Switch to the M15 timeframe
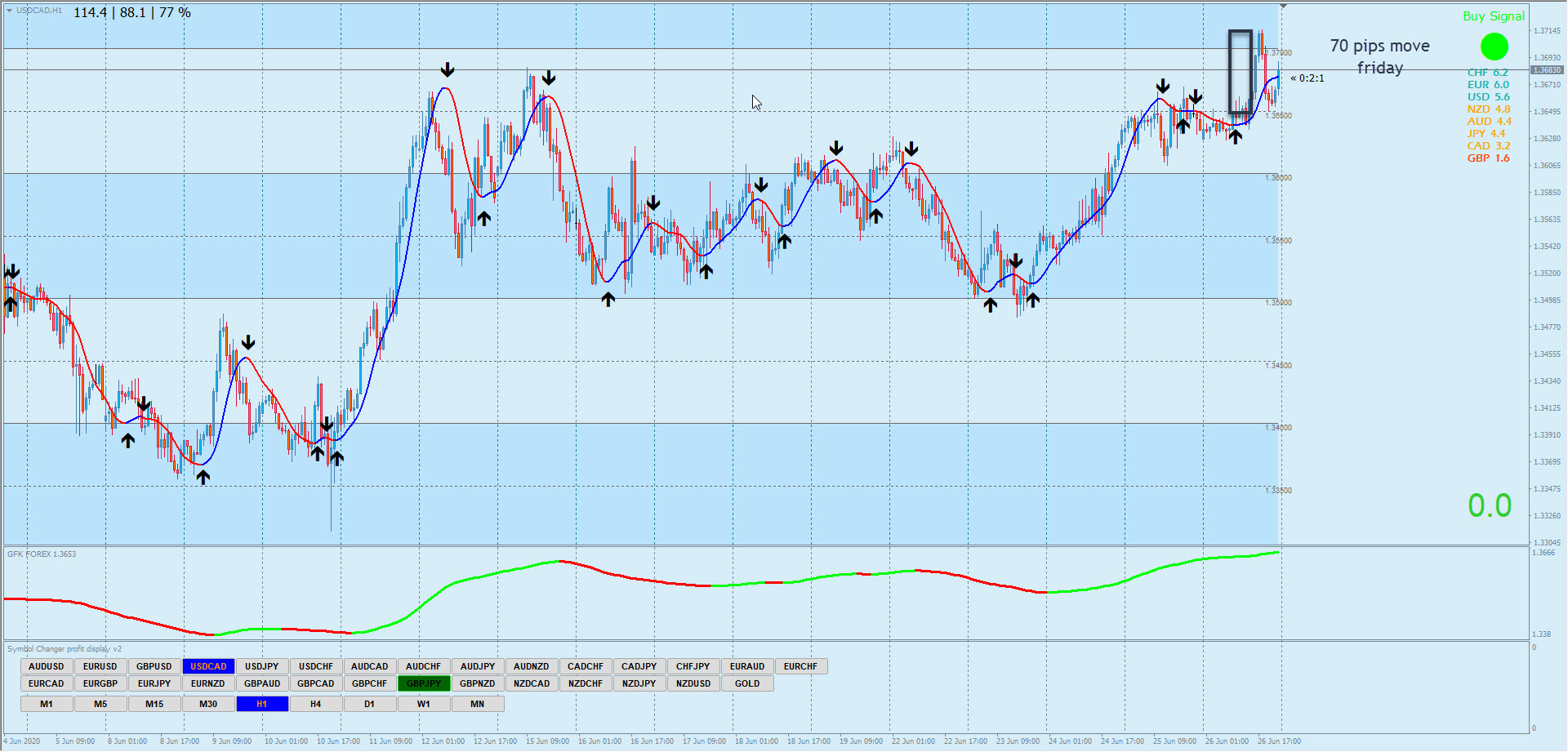This screenshot has width=1568, height=752. pos(154,704)
